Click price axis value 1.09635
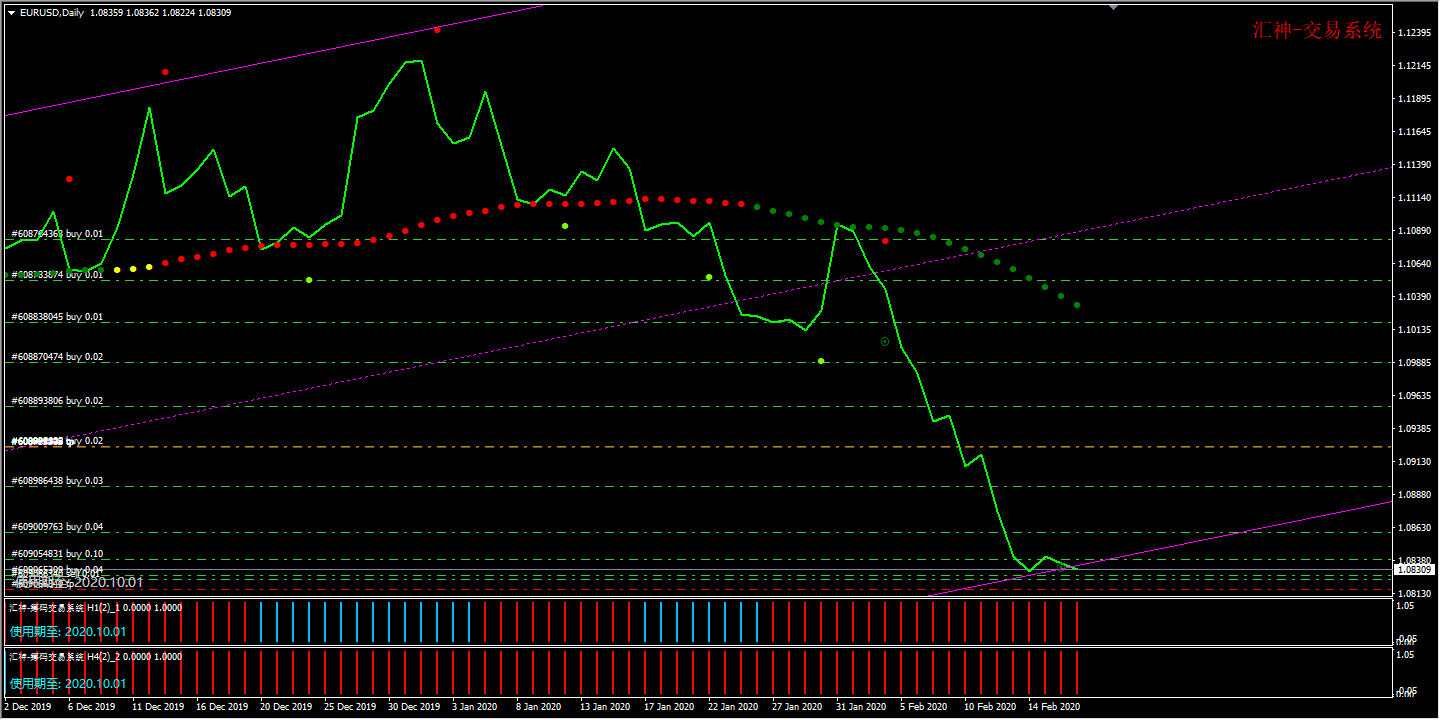1440x720 pixels. 1414,396
